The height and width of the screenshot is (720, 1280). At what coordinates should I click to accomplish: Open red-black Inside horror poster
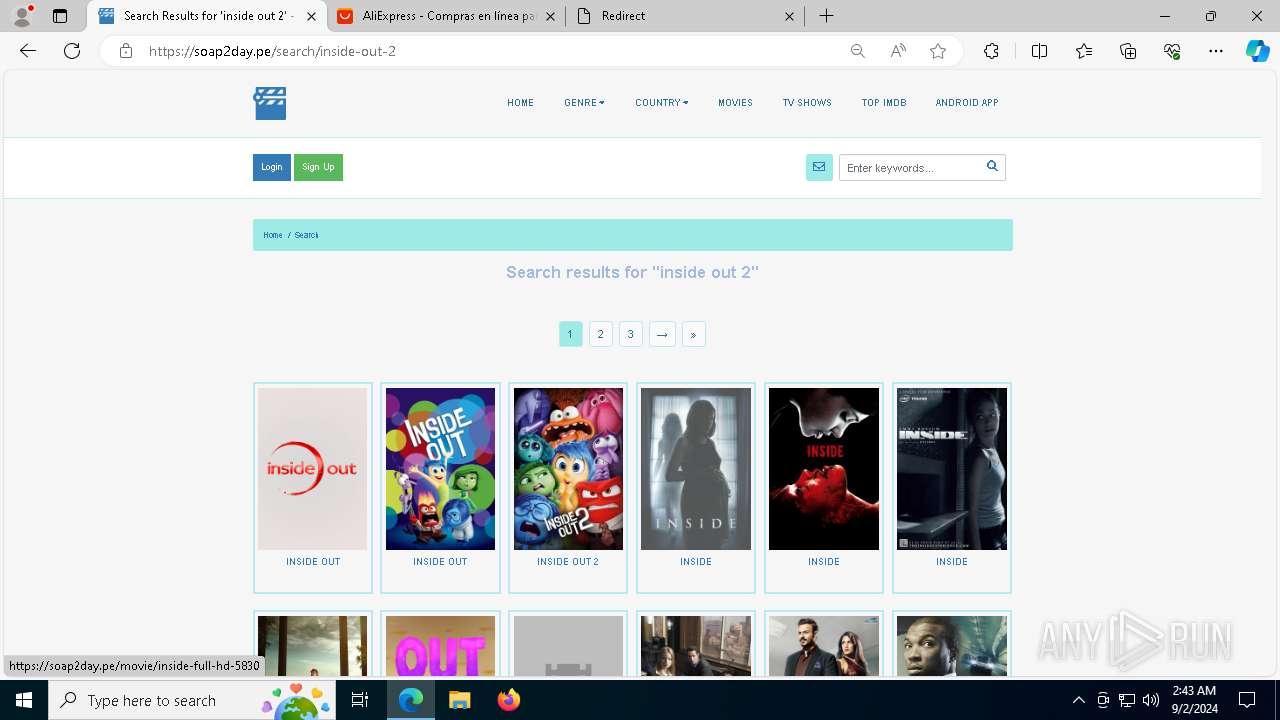(824, 469)
